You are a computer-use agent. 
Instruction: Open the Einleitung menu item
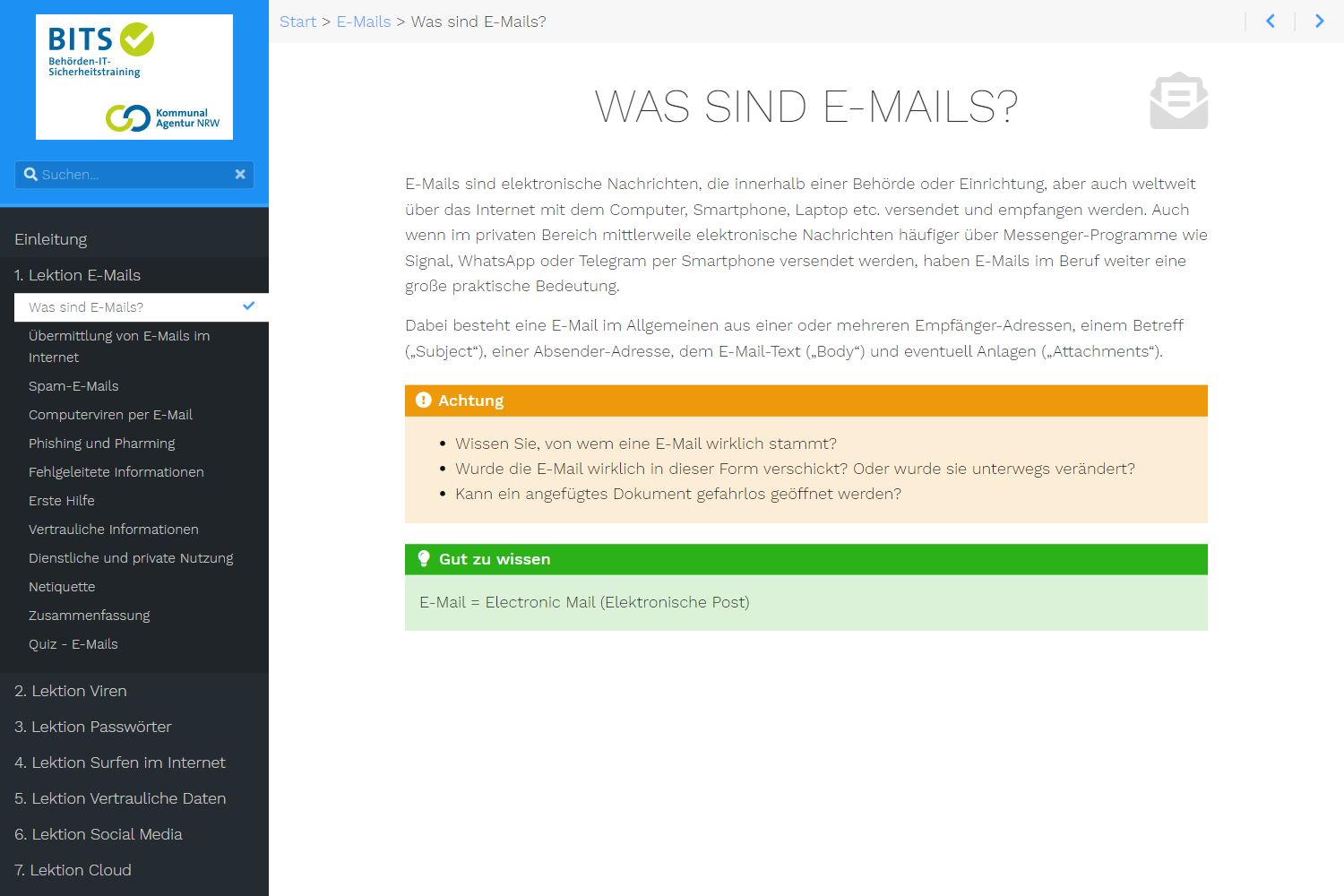[51, 239]
